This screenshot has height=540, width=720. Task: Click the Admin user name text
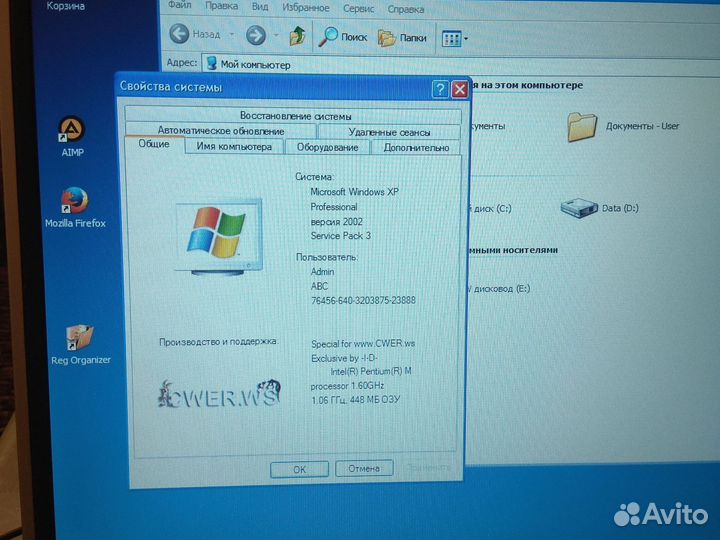(x=322, y=271)
